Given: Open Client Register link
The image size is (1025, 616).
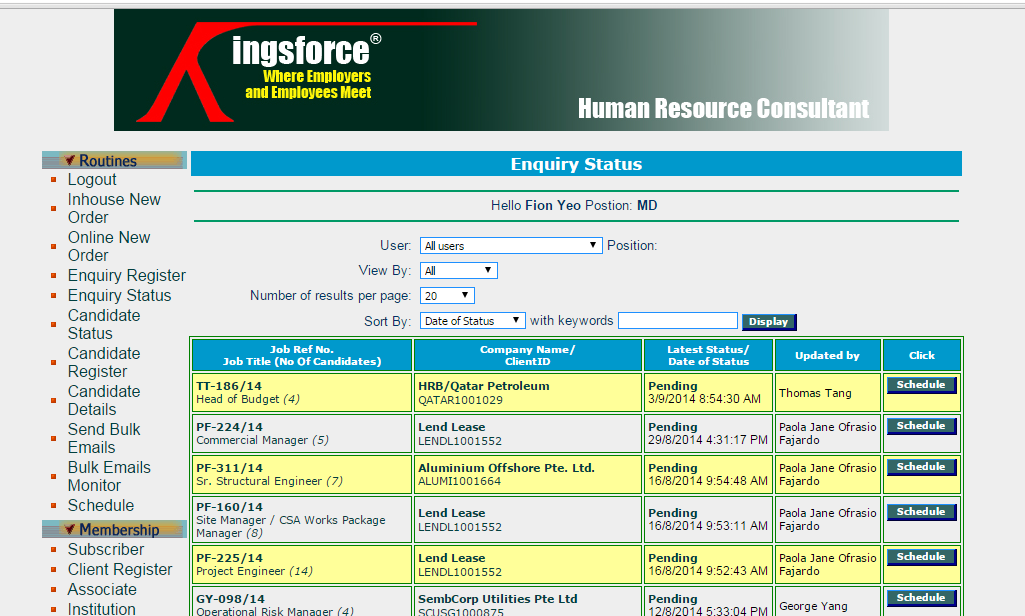Looking at the screenshot, I should pyautogui.click(x=120, y=570).
